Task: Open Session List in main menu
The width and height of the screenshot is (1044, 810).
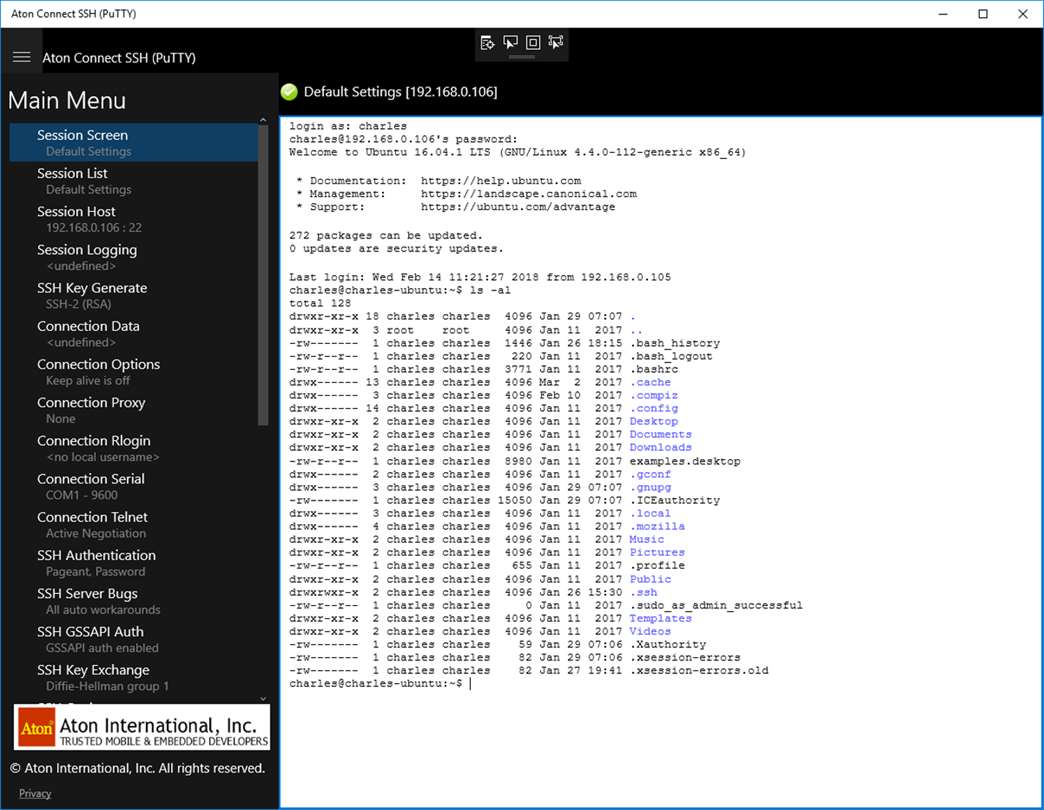Action: (x=133, y=180)
